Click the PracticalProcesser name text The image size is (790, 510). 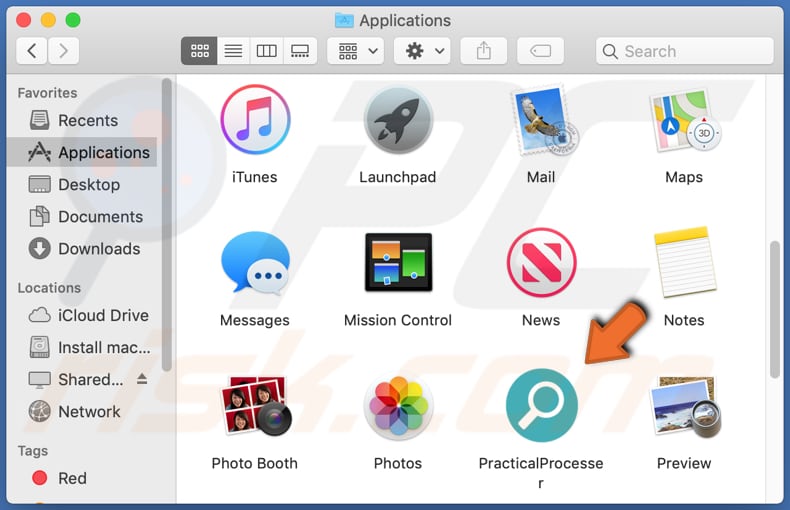541,473
